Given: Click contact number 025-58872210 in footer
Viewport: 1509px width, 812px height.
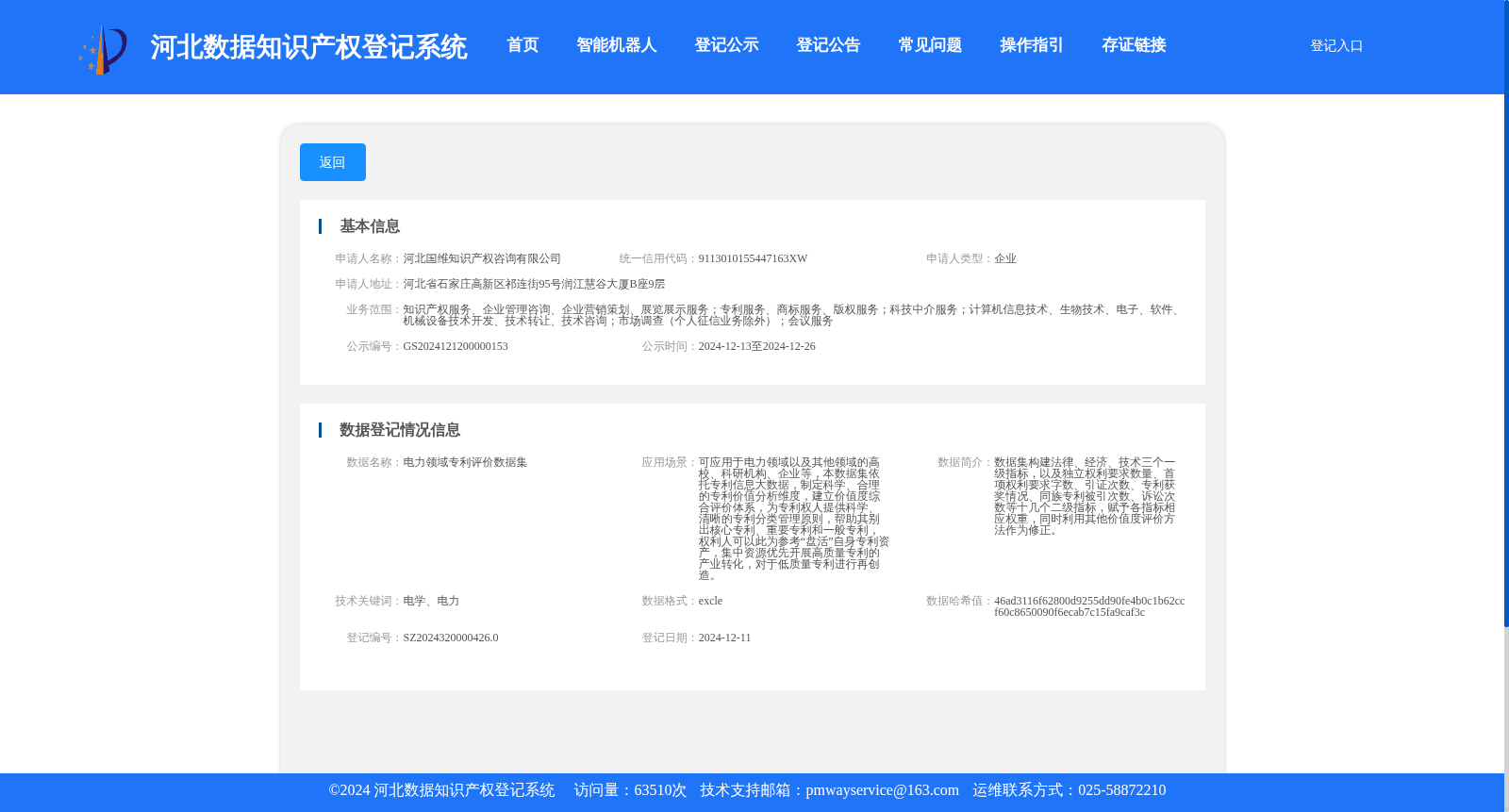Looking at the screenshot, I should pos(1121,790).
